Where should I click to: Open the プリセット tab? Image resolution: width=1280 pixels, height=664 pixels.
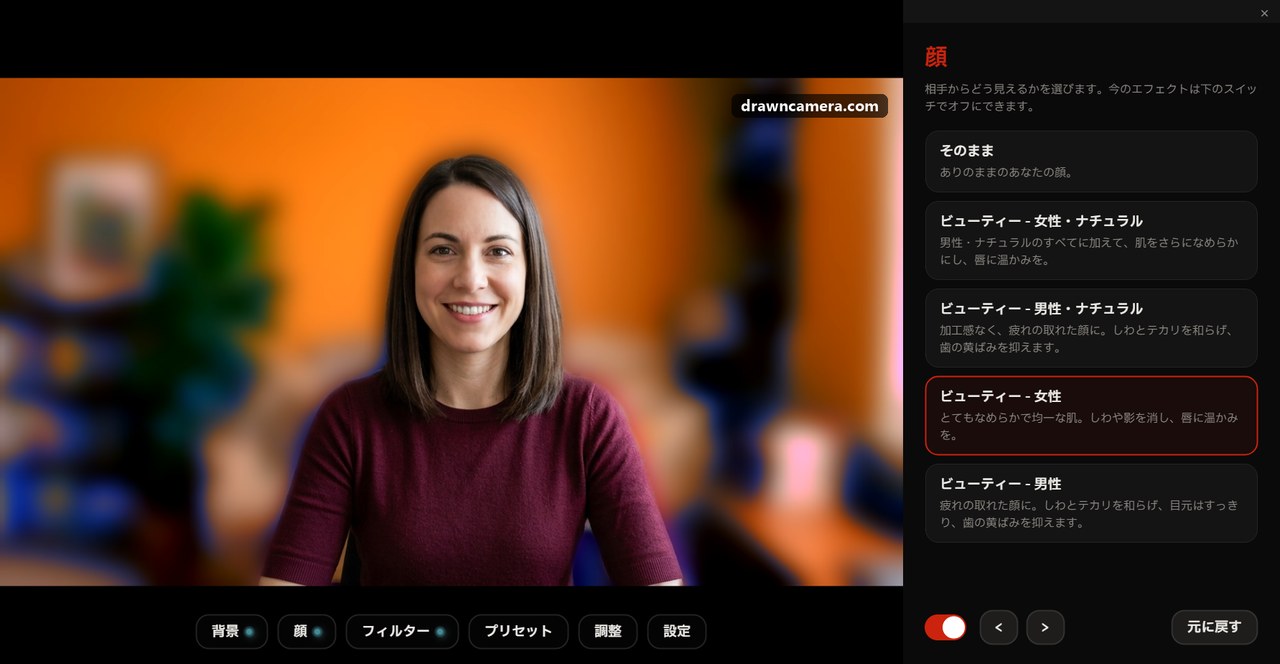click(x=518, y=631)
